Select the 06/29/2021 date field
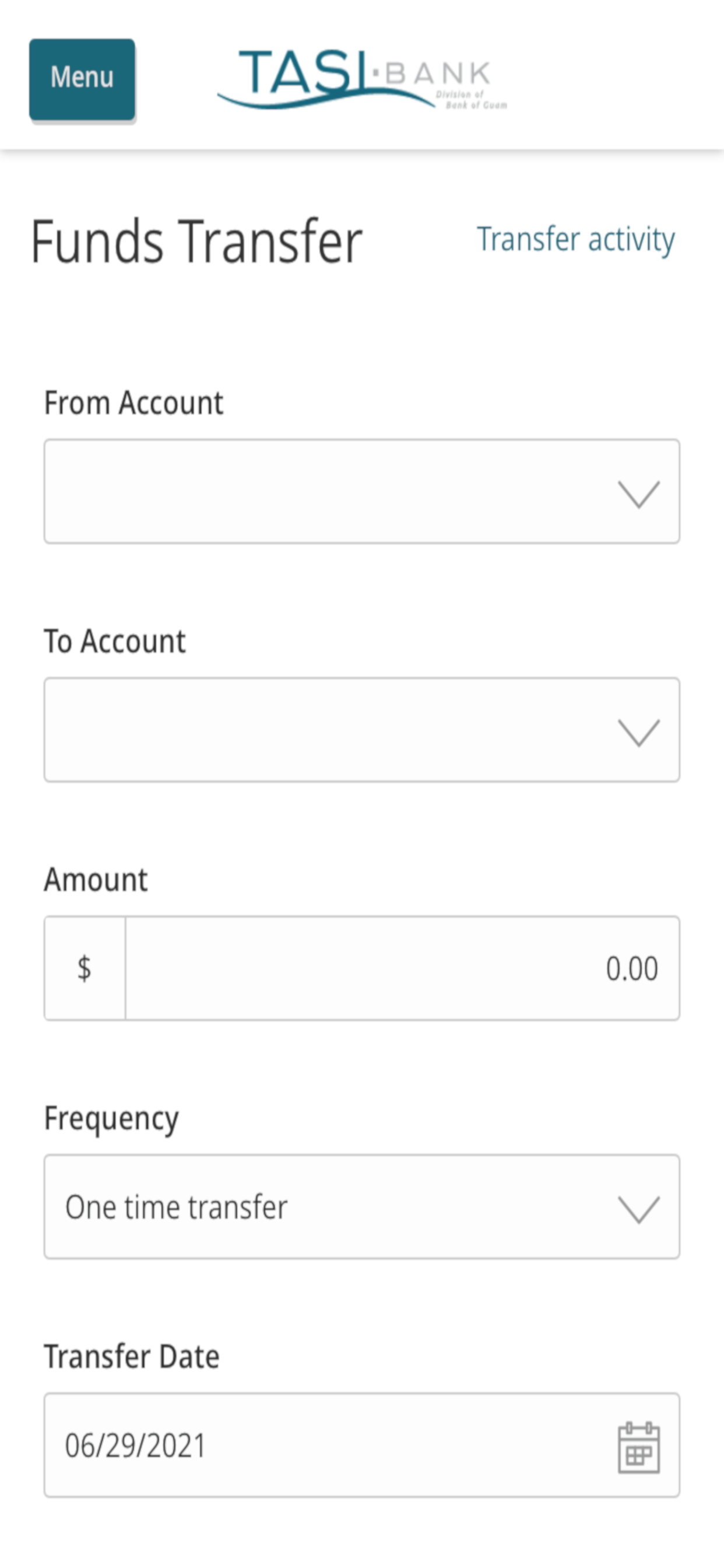Viewport: 724px width, 1568px height. click(362, 1445)
